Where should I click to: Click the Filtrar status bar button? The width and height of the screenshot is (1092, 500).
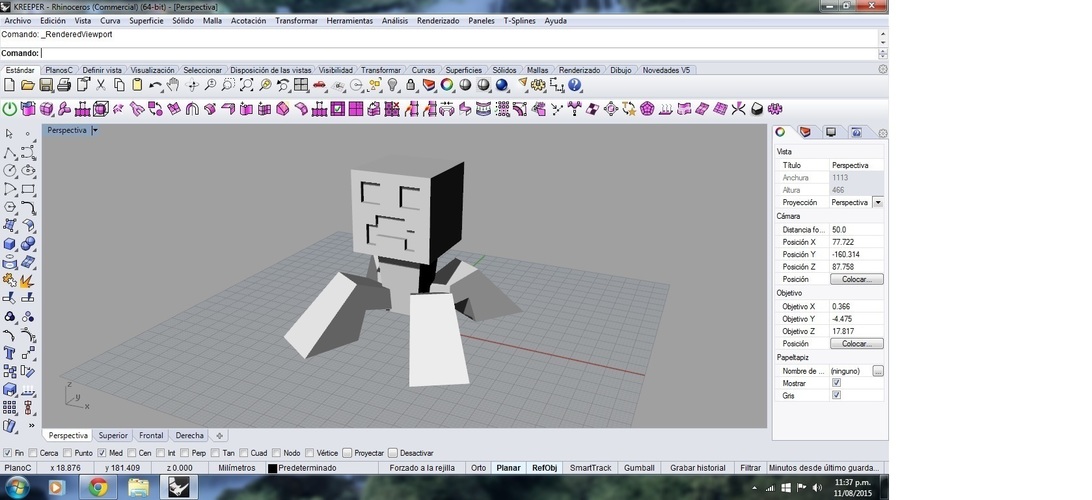tap(750, 468)
